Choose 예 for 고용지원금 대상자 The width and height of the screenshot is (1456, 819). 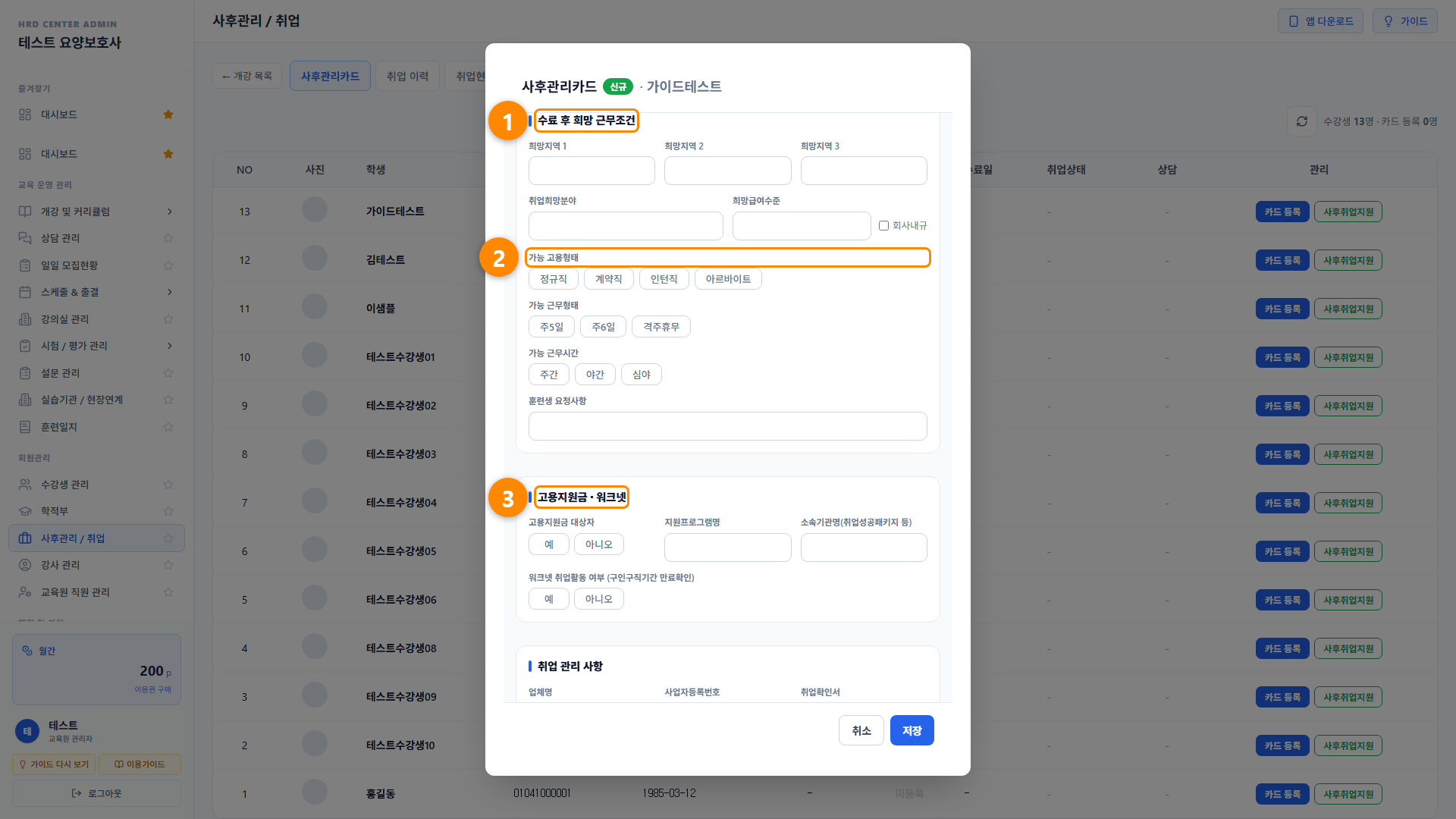(x=549, y=544)
